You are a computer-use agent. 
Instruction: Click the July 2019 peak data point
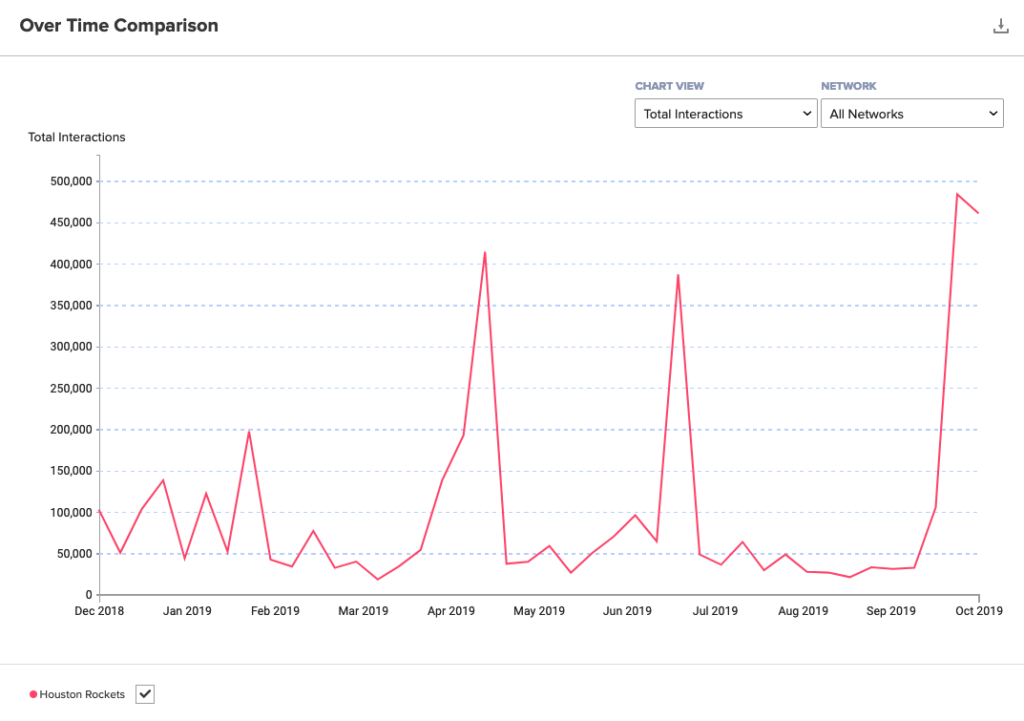(679, 274)
